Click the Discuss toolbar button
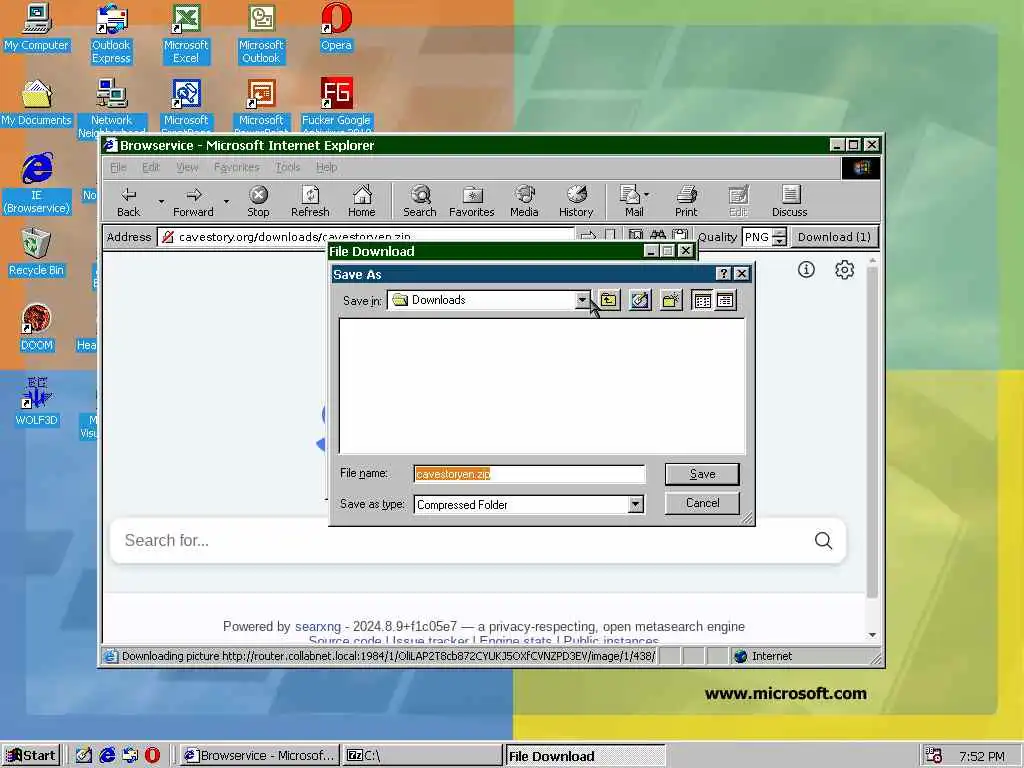 (790, 201)
